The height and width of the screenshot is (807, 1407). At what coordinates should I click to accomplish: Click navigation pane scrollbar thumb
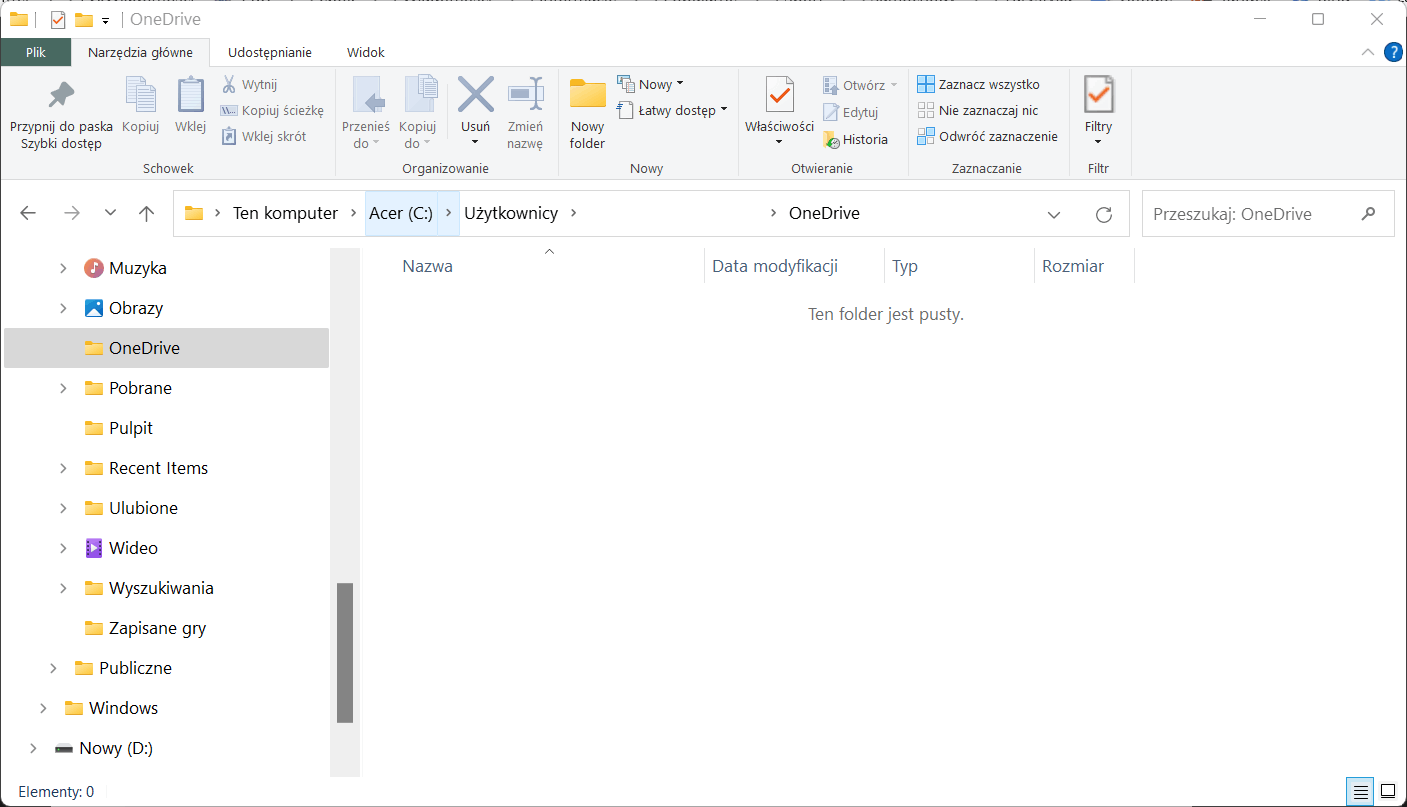[345, 652]
